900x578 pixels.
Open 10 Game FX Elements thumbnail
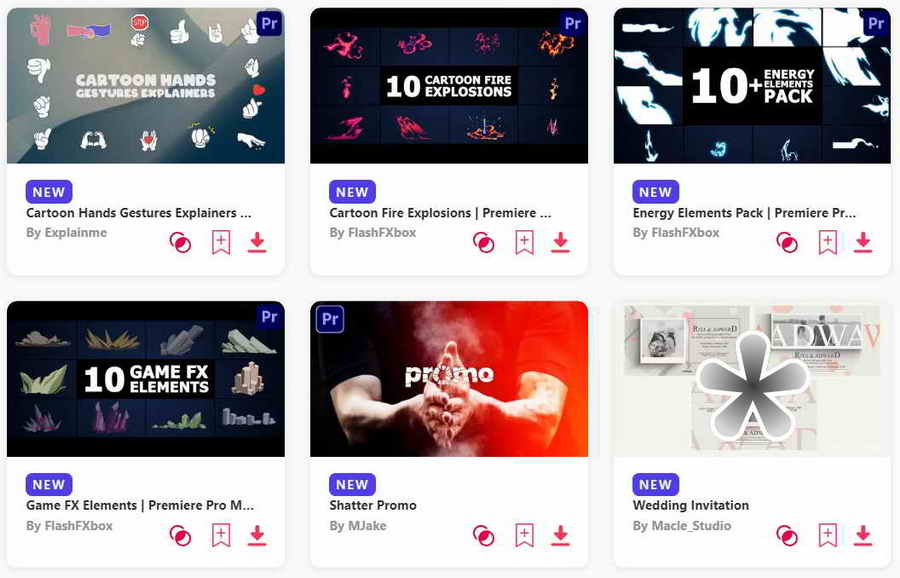[x=146, y=379]
